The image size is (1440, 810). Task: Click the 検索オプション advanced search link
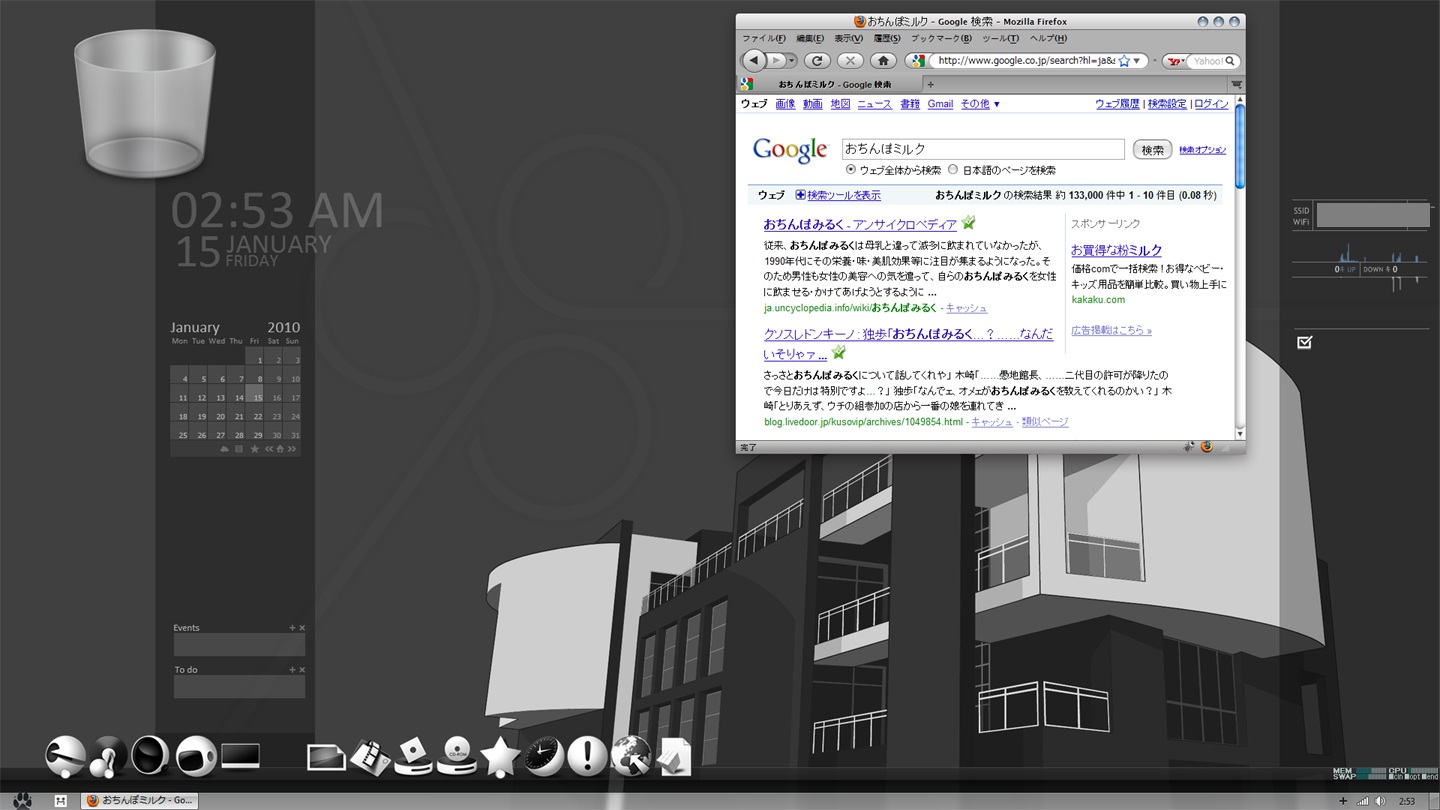coord(1202,150)
